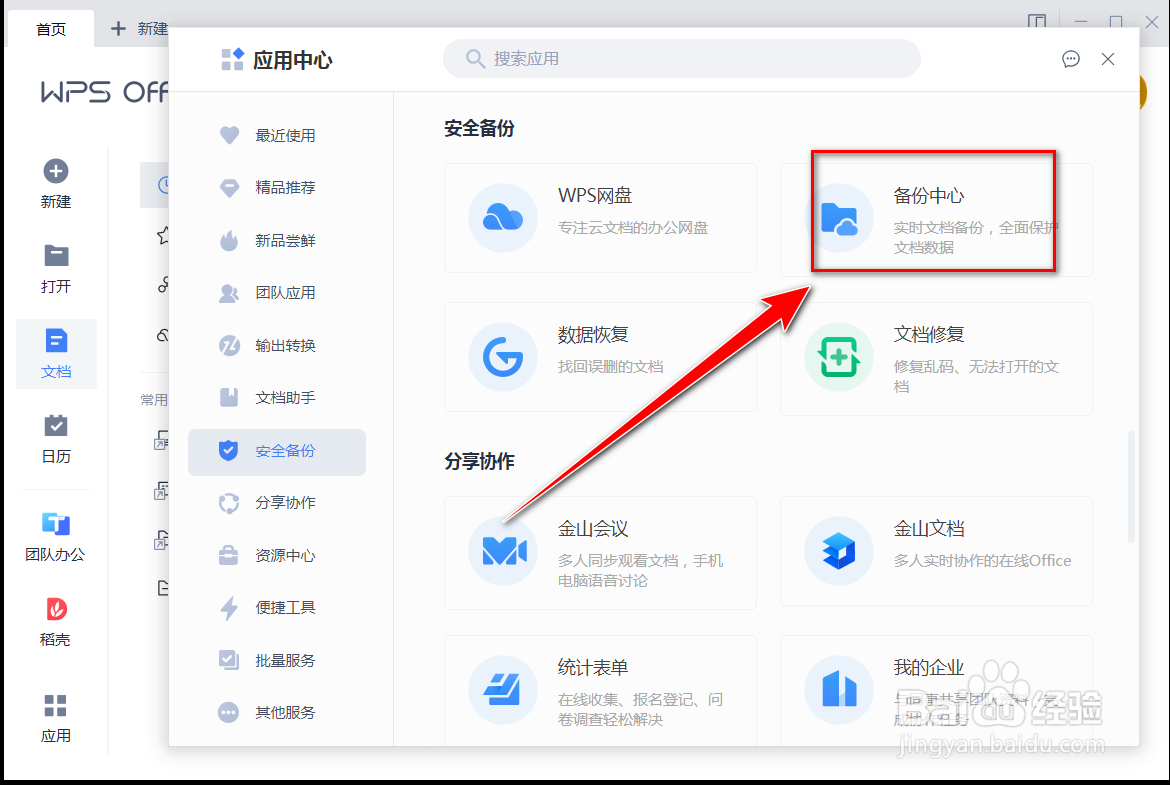Select 其他服务 category
Image resolution: width=1170 pixels, height=785 pixels.
[277, 713]
